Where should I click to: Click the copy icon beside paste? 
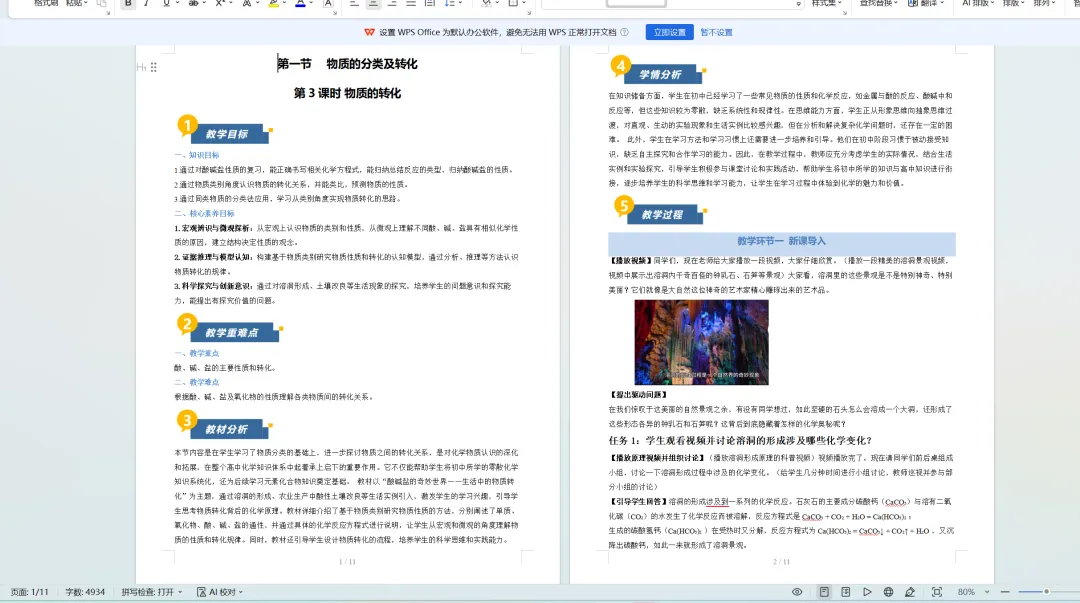(101, 3)
